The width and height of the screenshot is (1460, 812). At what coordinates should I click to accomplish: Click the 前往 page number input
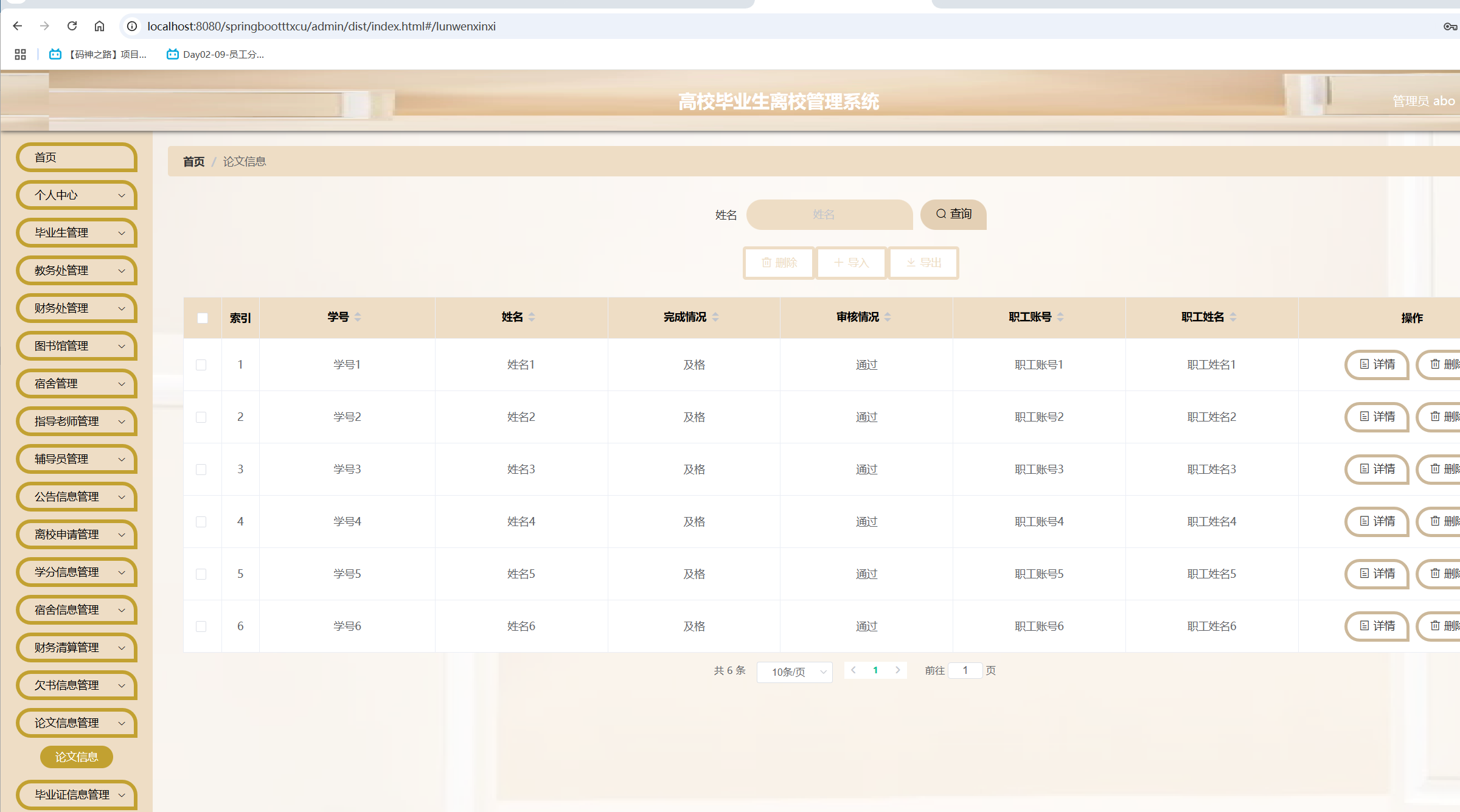click(965, 670)
